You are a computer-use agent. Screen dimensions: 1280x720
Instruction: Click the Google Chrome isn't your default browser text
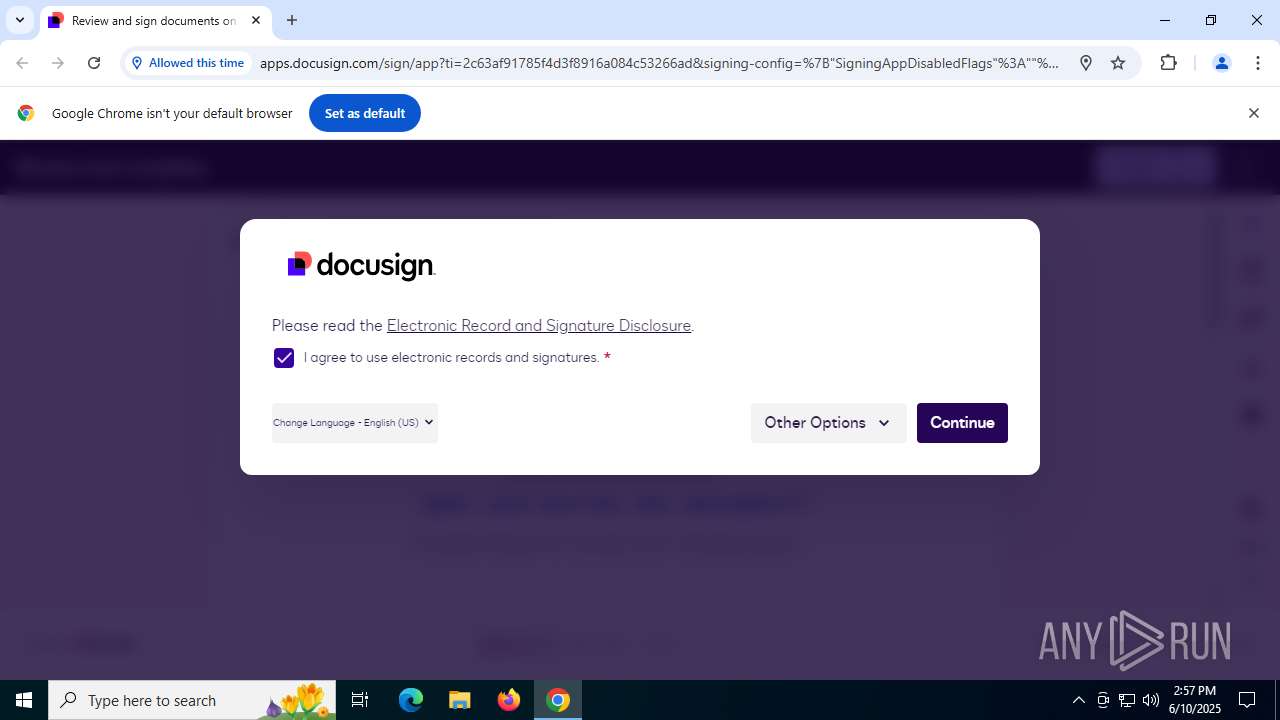[x=172, y=113]
